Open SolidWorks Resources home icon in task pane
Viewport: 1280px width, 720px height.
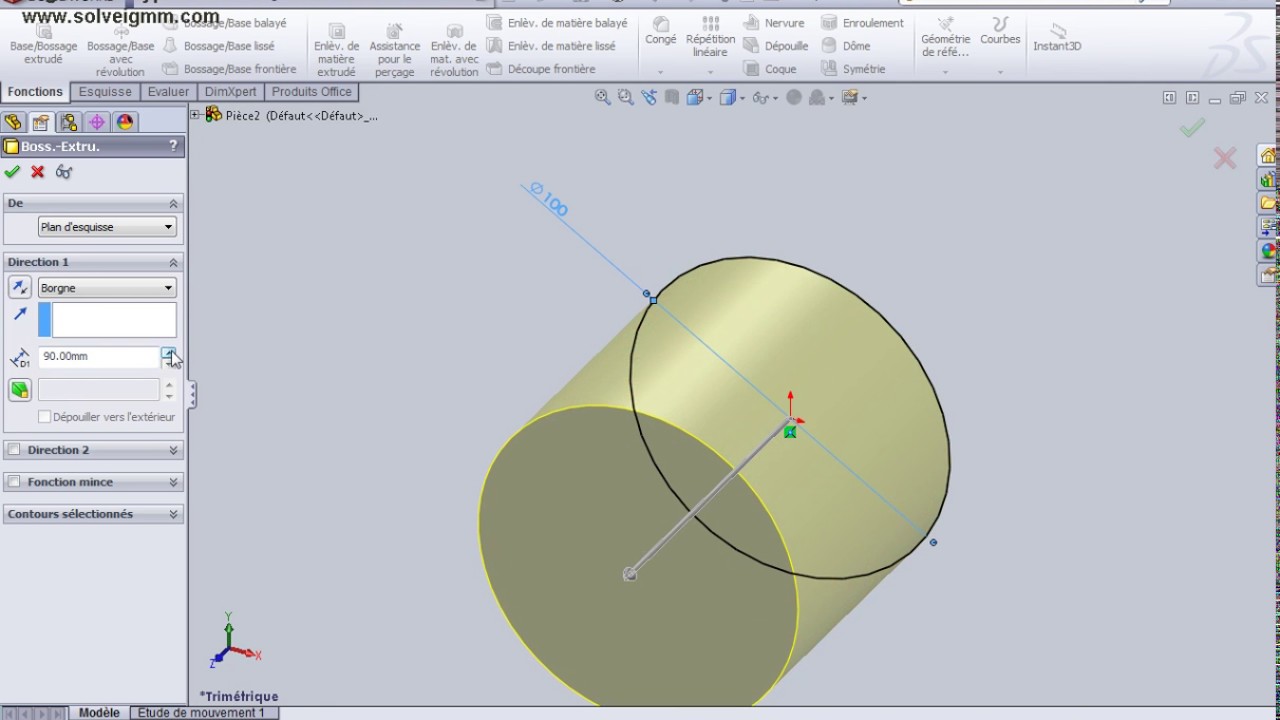[1268, 156]
